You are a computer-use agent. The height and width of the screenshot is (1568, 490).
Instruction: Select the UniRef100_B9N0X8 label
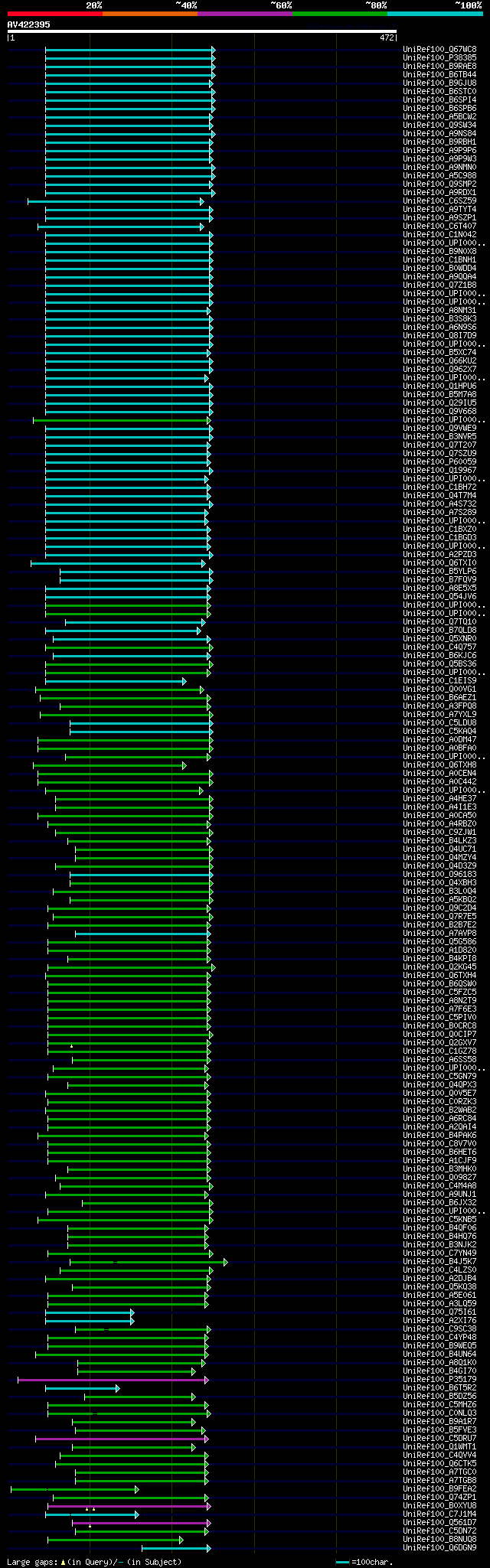[439, 252]
